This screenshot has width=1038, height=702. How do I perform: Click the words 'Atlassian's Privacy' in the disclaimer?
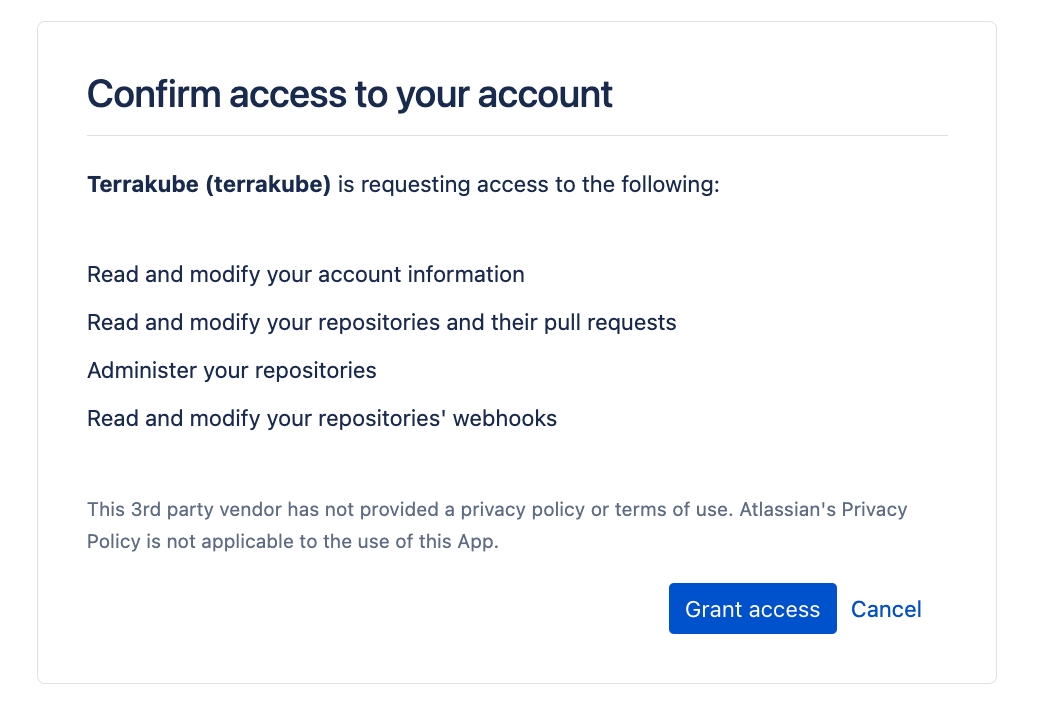[823, 509]
